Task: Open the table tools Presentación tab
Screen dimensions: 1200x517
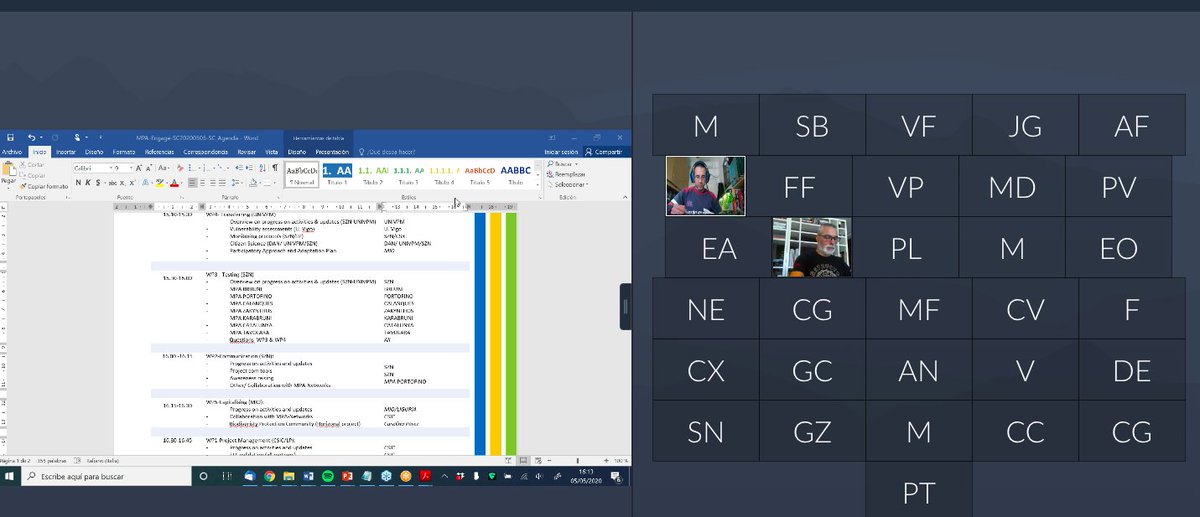Action: click(331, 152)
